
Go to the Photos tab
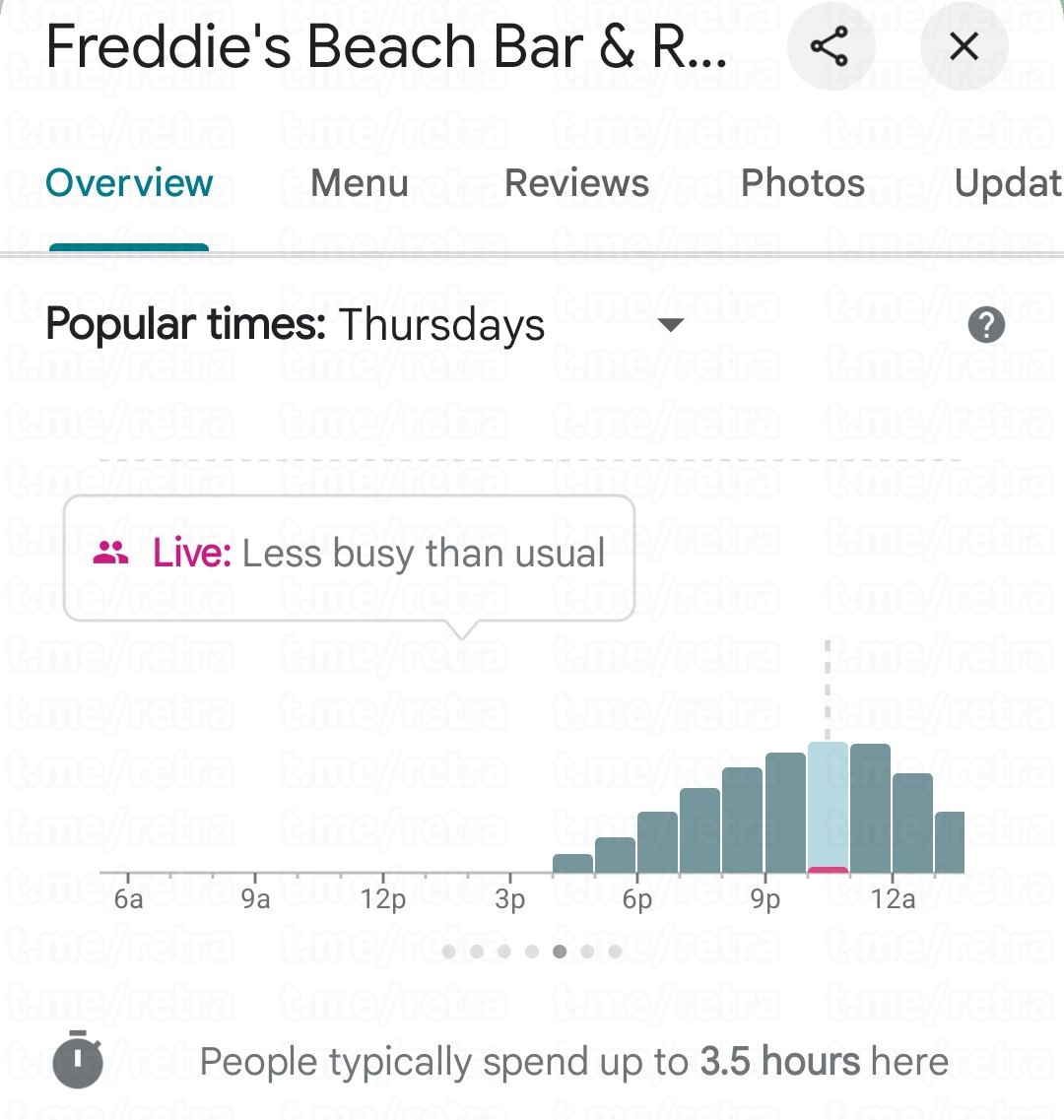coord(802,183)
